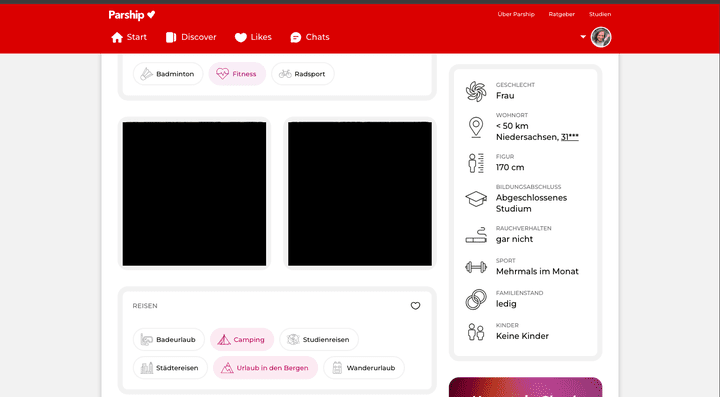Click the Familienstand rings icon
720x397 pixels.
476,299
